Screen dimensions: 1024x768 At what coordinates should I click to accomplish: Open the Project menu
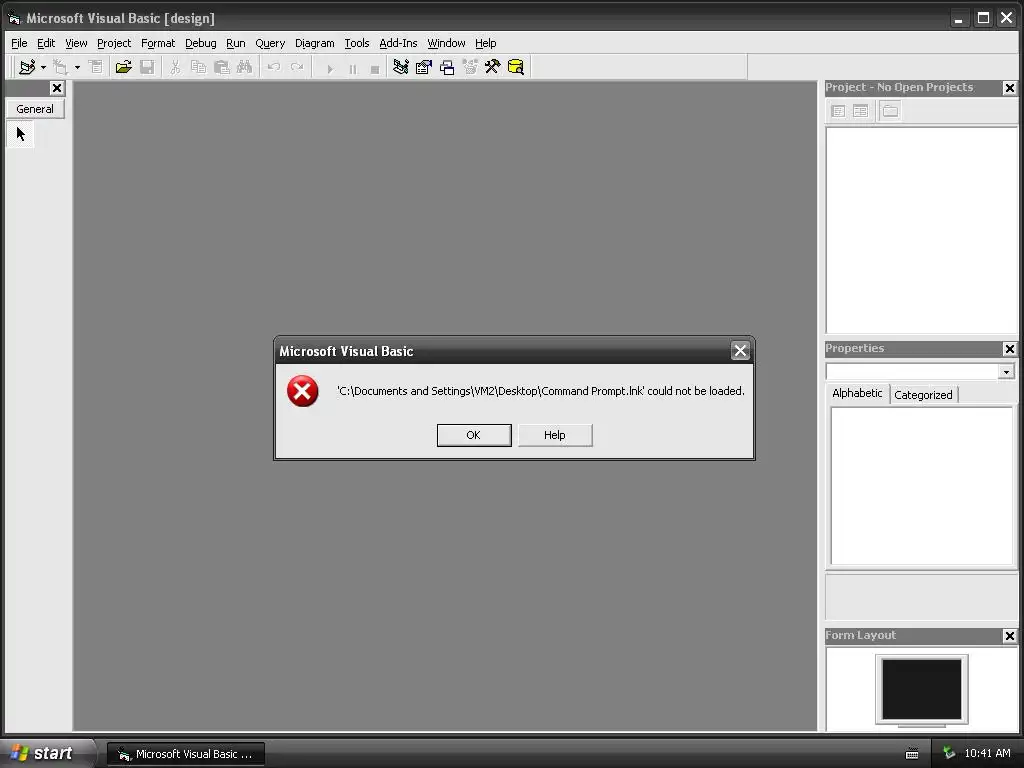(x=114, y=43)
